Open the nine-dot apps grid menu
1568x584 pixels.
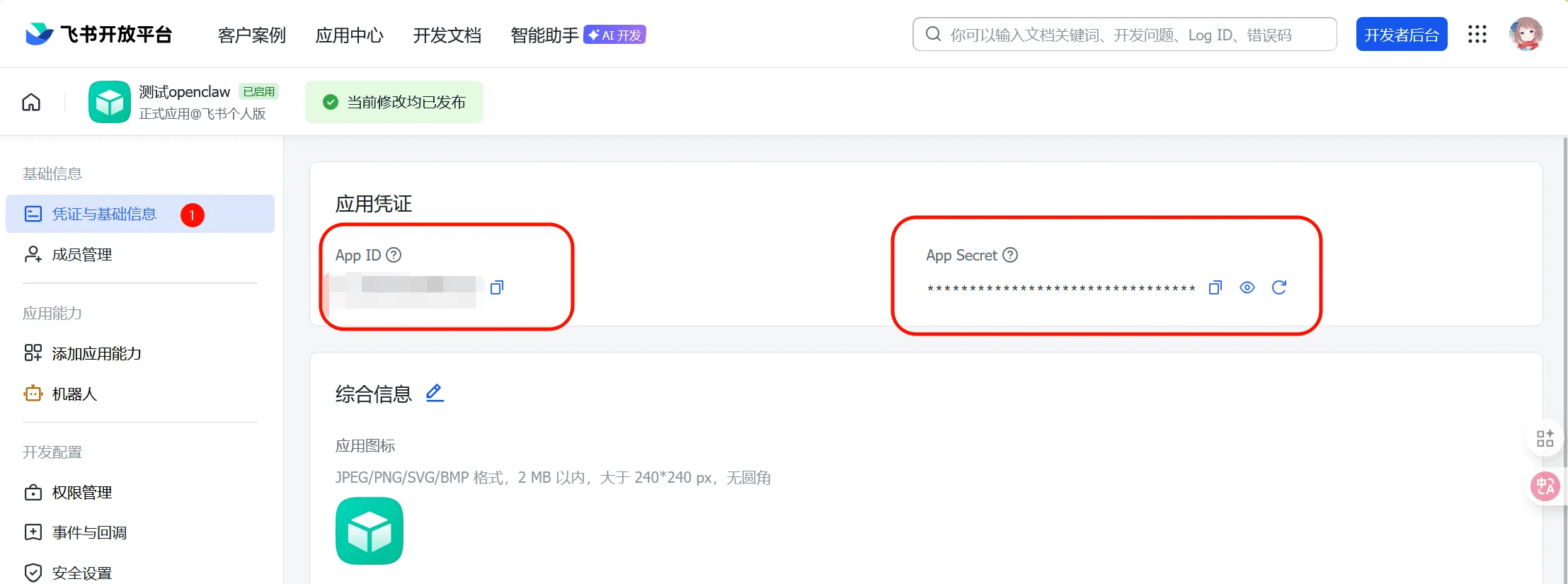(x=1477, y=34)
